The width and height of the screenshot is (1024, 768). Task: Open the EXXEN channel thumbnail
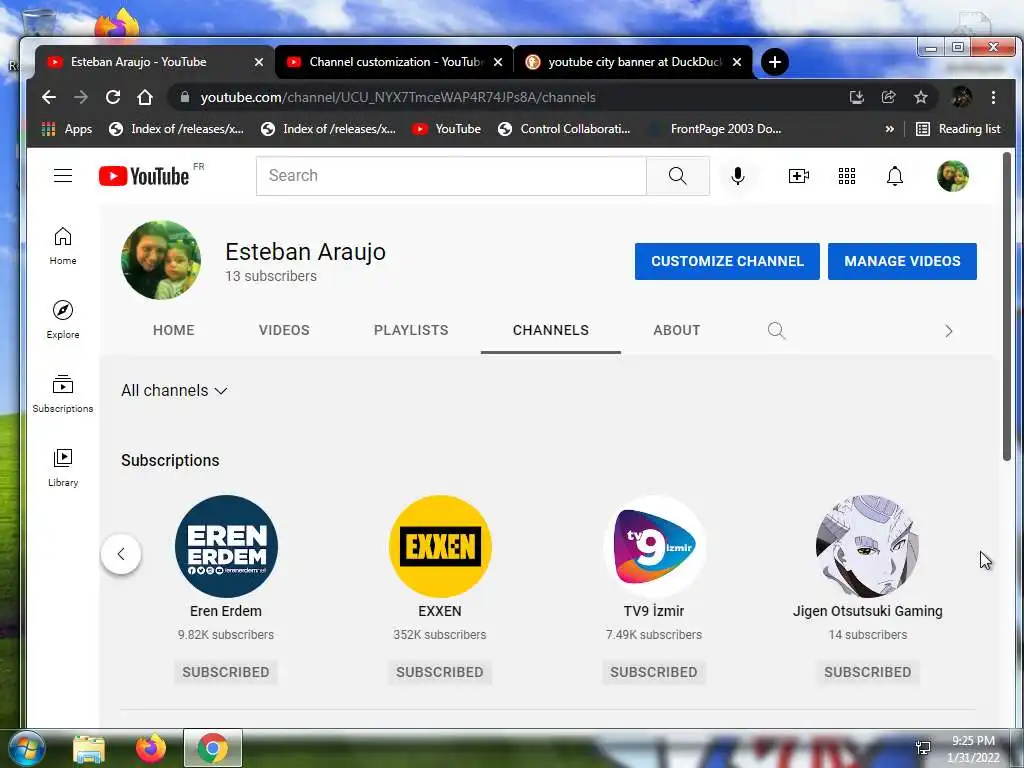tap(440, 546)
